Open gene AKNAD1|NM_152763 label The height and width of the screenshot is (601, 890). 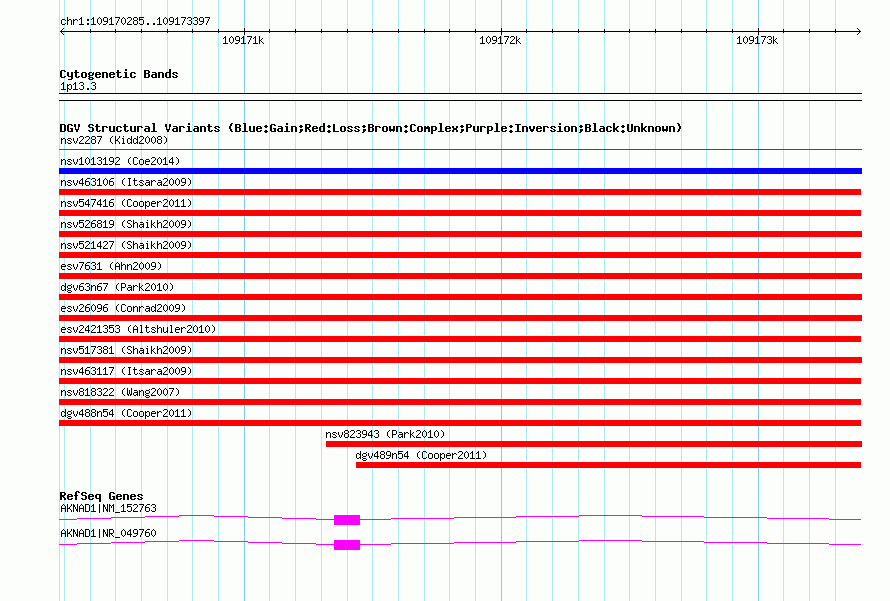108,508
